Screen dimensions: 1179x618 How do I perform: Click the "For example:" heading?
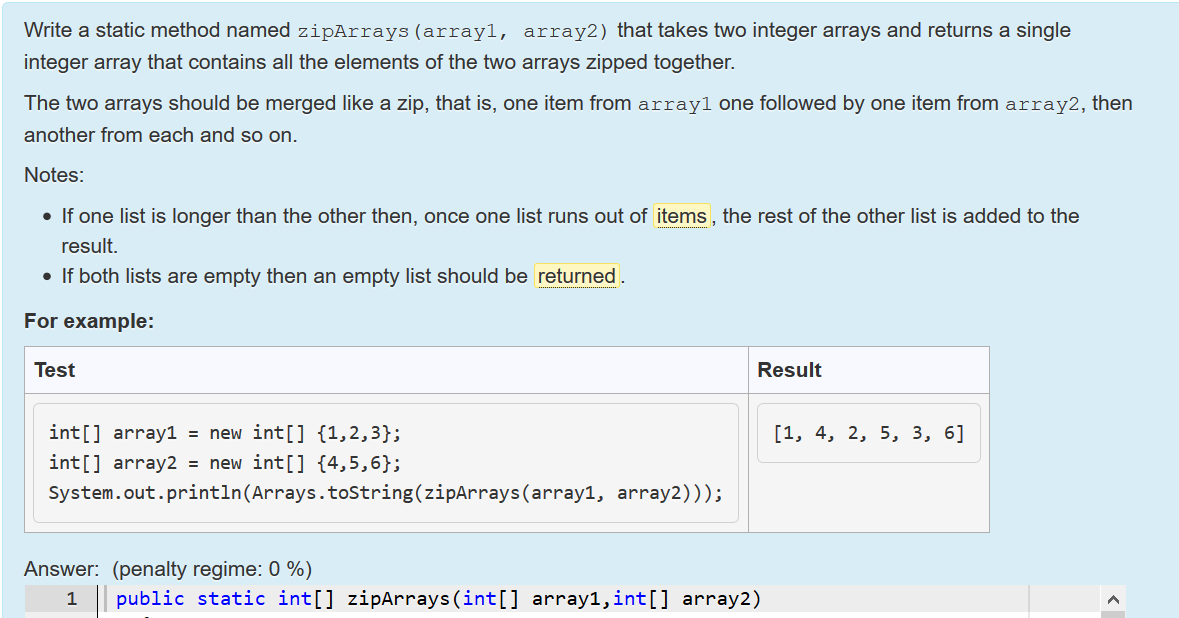point(89,321)
